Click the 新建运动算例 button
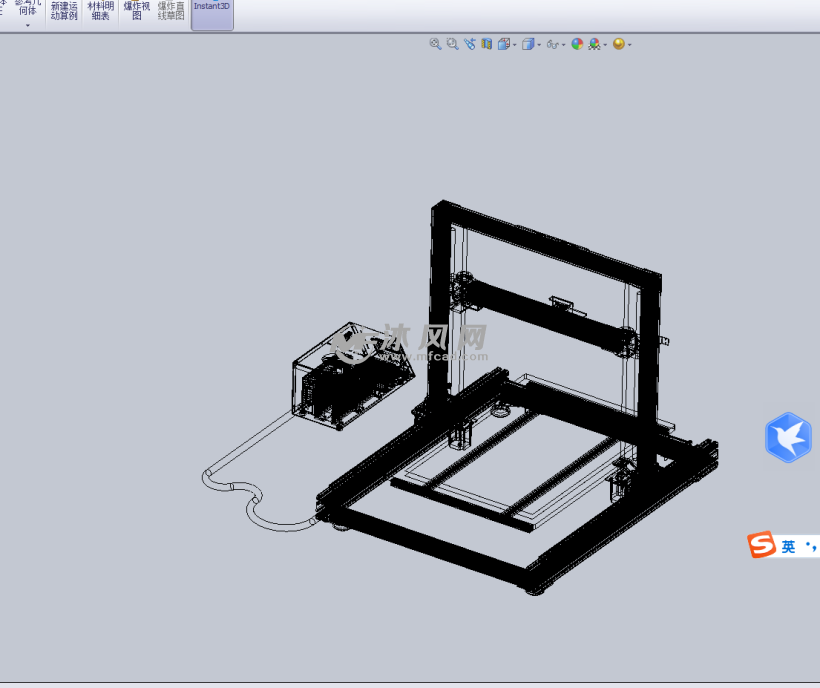This screenshot has height=688, width=820. (64, 11)
